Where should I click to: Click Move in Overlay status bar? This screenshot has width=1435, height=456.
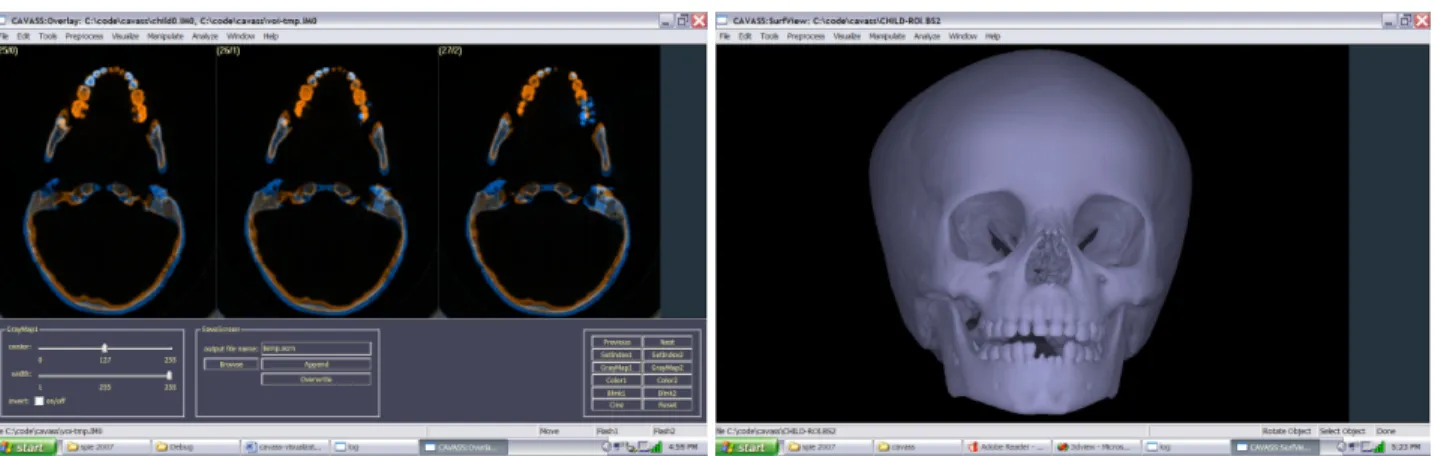[x=550, y=431]
